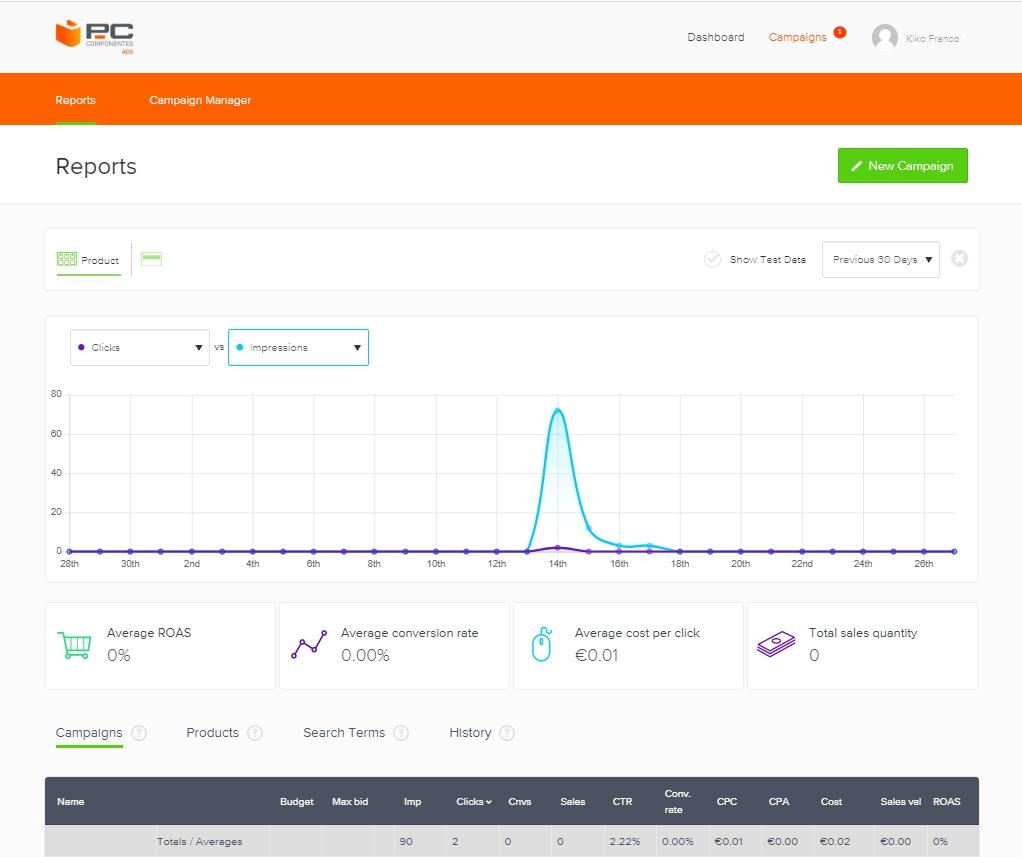Switch to the Search Terms tab
The image size is (1022, 857).
(344, 733)
